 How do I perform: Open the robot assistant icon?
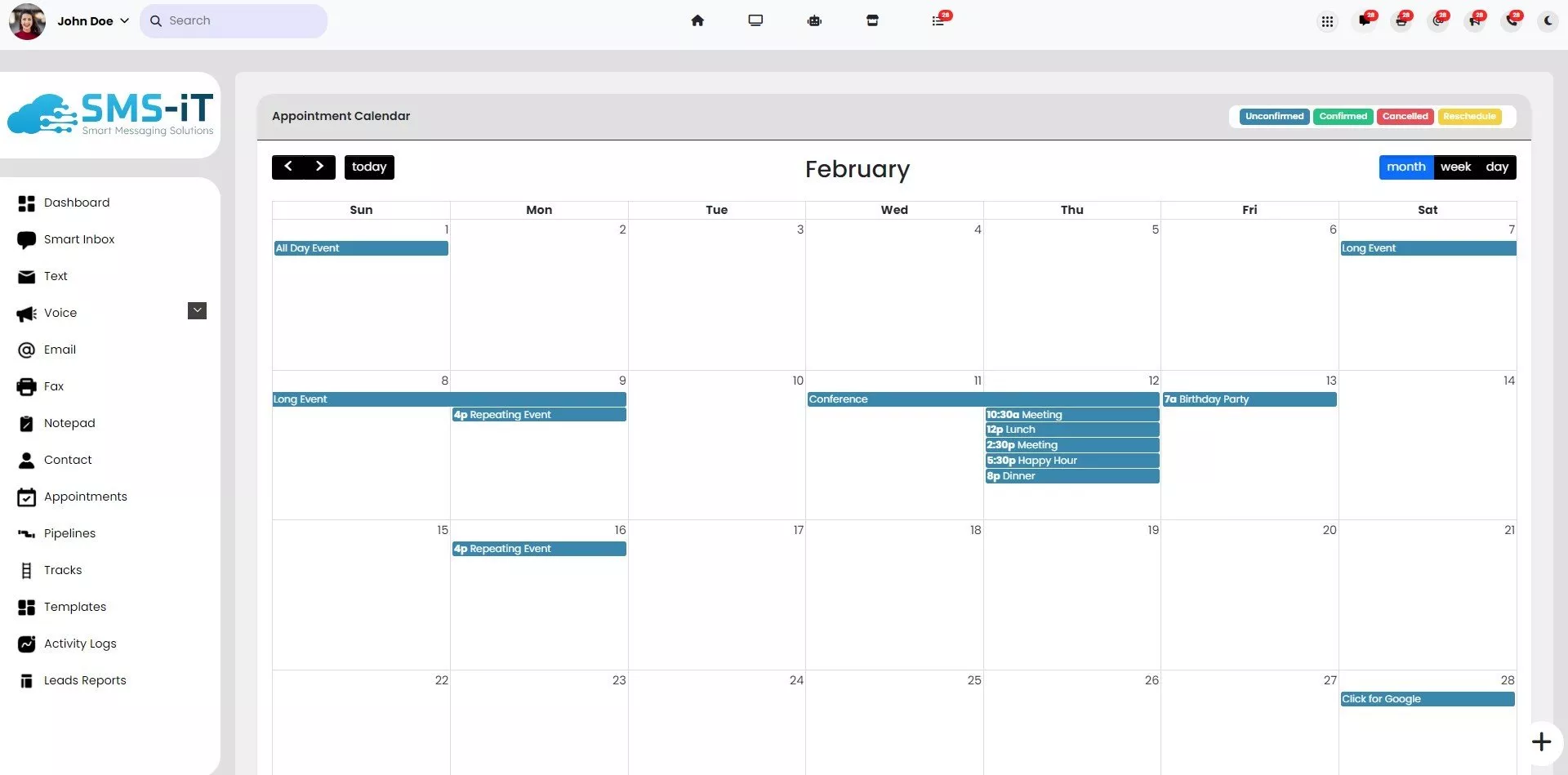pos(814,20)
